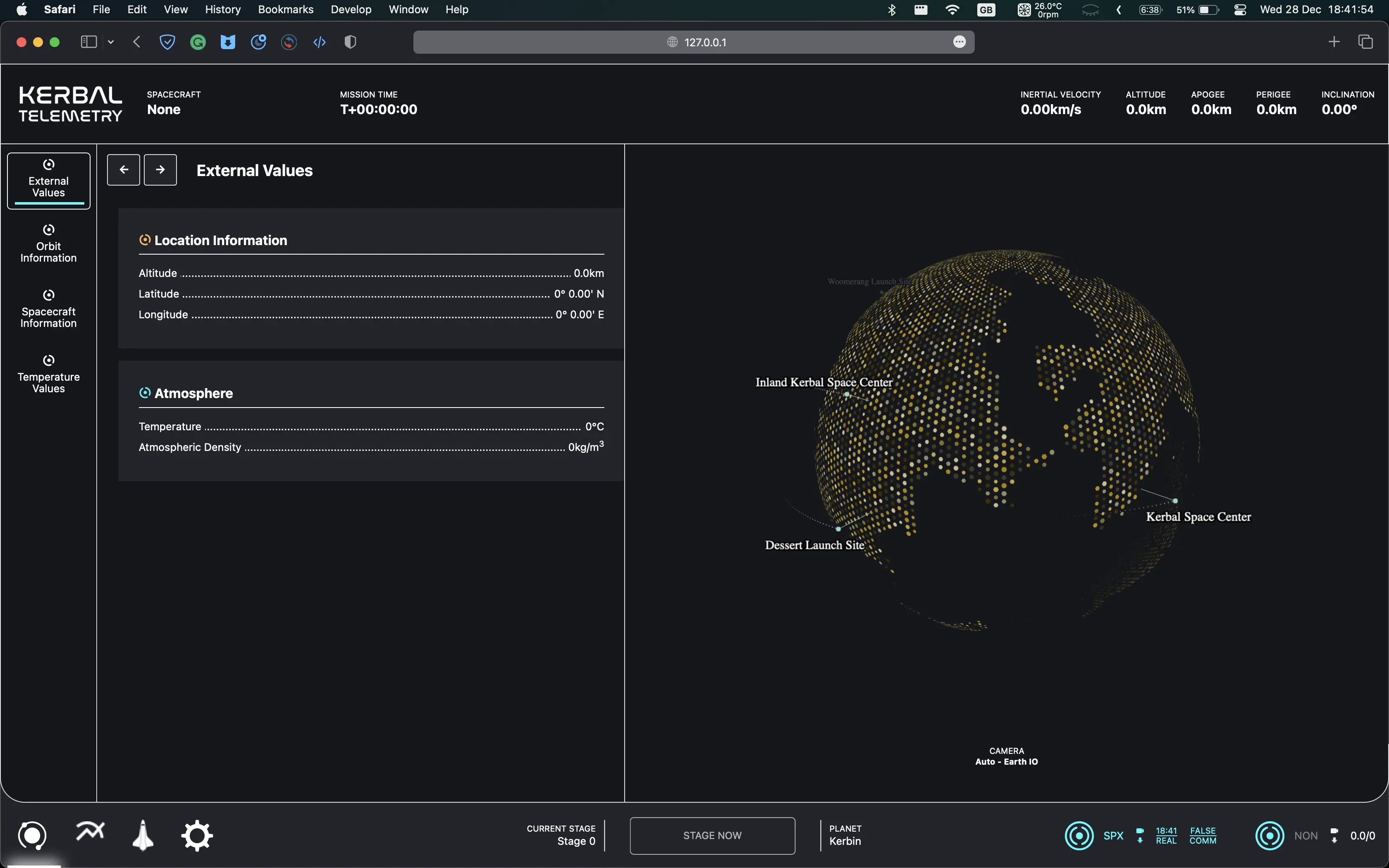Click the Bluetooth menu bar icon

pyautogui.click(x=892, y=10)
